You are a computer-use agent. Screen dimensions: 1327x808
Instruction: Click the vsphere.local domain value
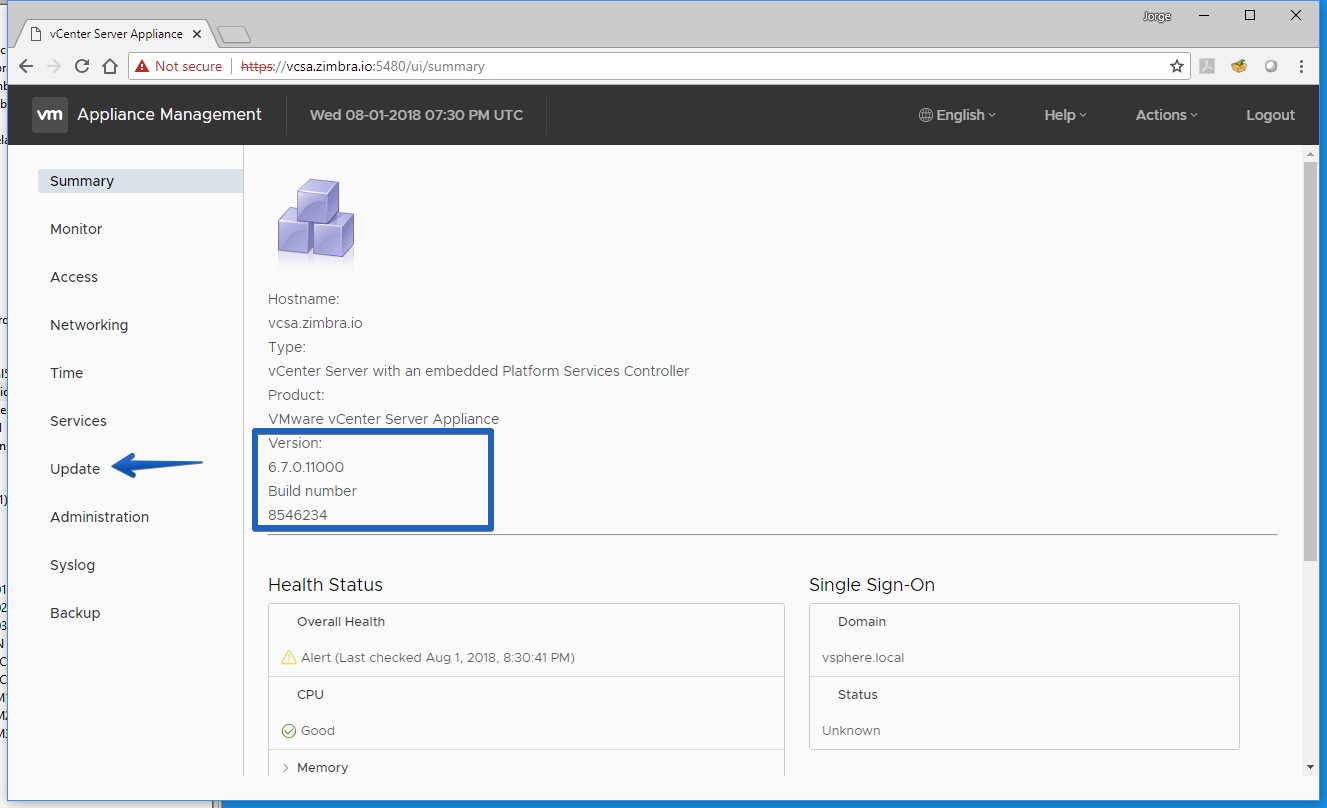[x=863, y=658]
